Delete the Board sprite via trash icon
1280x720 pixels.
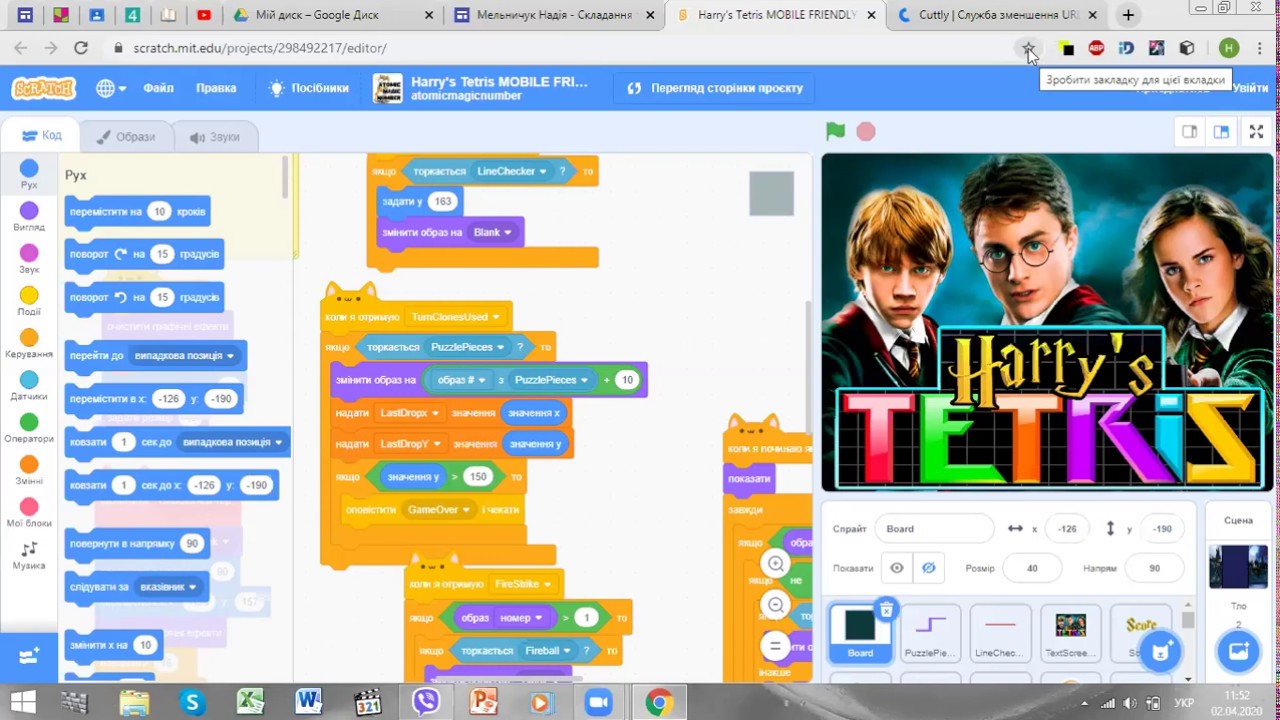coord(886,609)
